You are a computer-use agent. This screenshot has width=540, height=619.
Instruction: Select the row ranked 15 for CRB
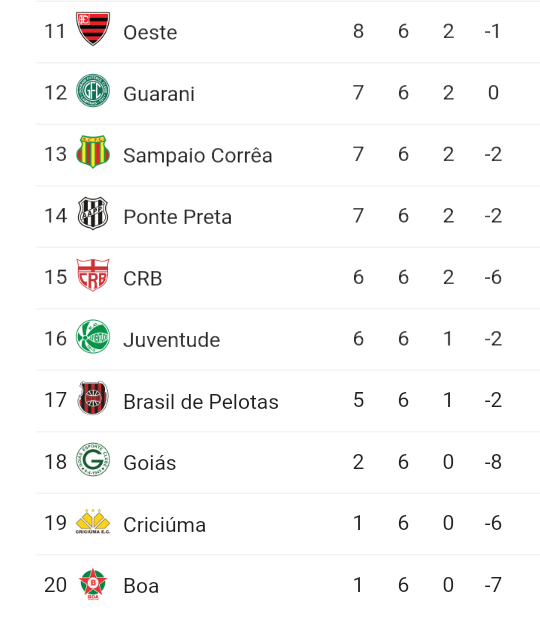(x=288, y=278)
